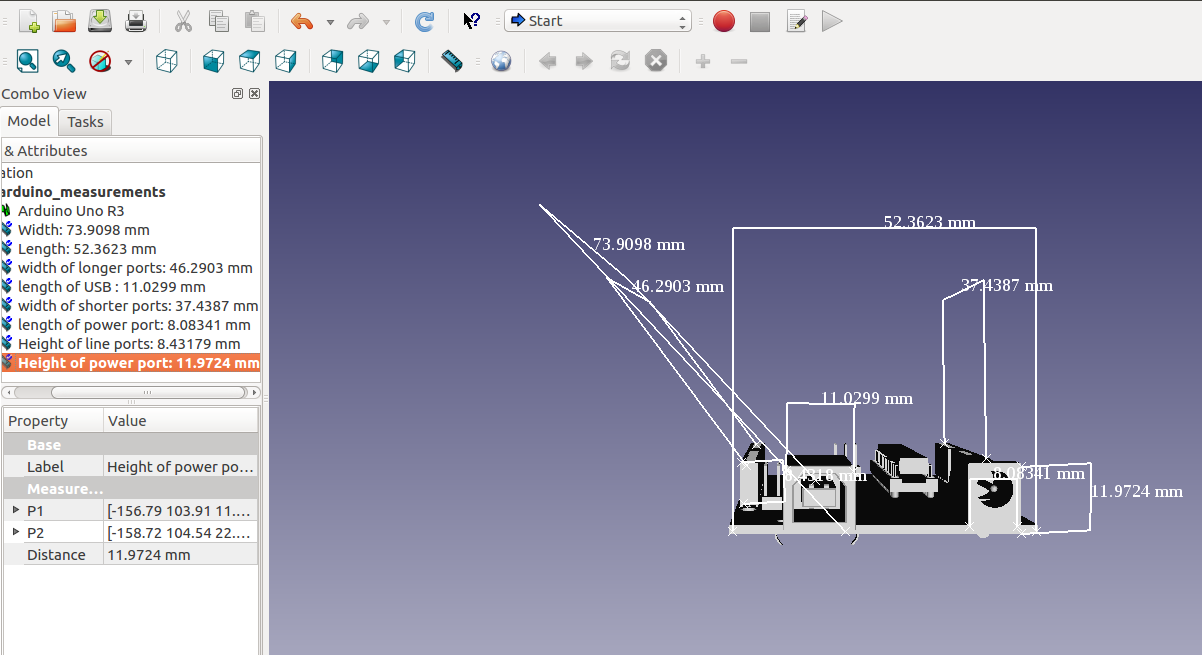Close the Combo View panel
Screen dimensions: 1202x655
(x=254, y=93)
